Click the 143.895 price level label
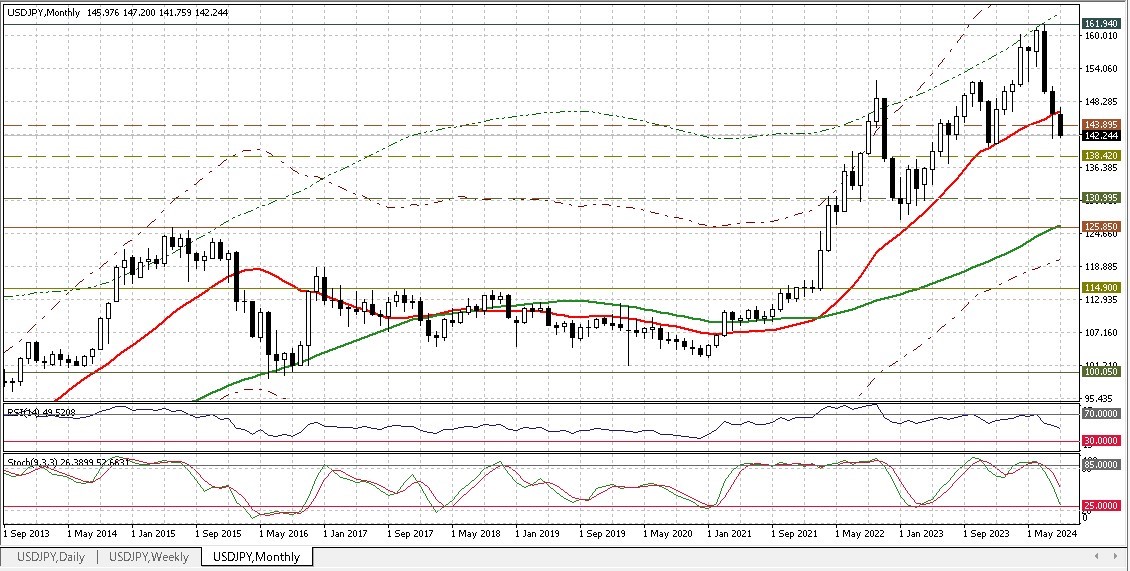Viewport: 1130px width, 571px height. click(x=1101, y=125)
